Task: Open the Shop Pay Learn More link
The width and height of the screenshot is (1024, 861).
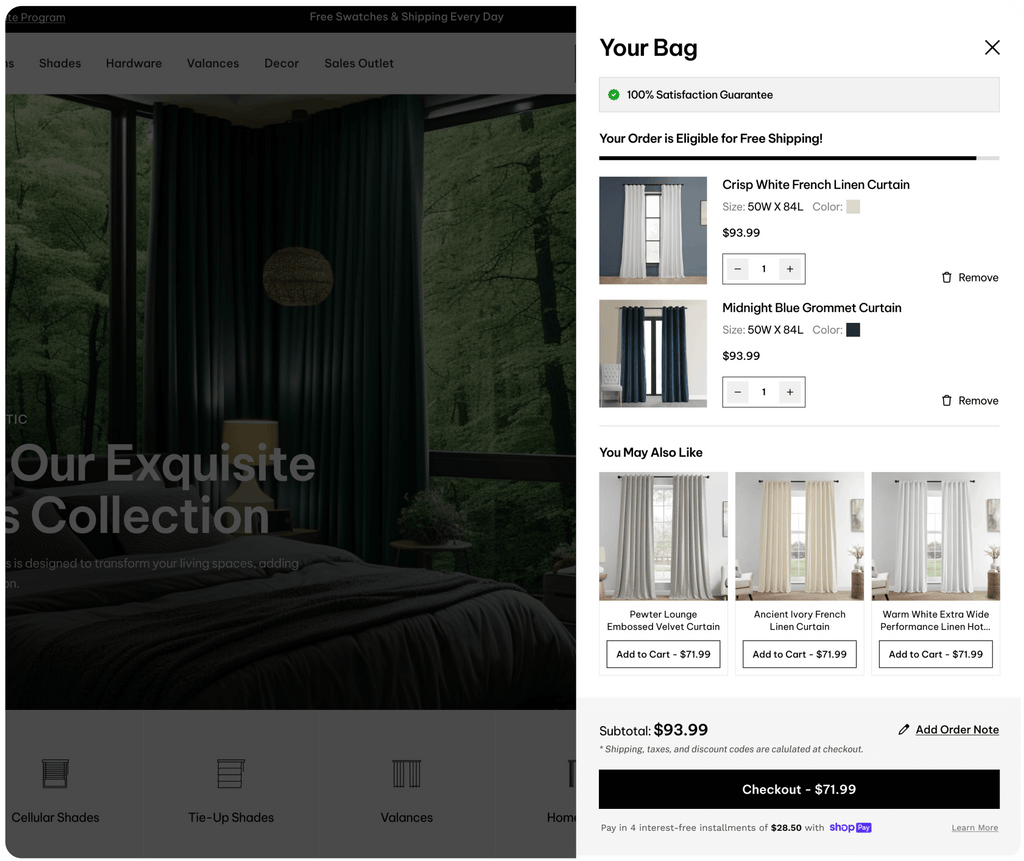Action: 974,828
